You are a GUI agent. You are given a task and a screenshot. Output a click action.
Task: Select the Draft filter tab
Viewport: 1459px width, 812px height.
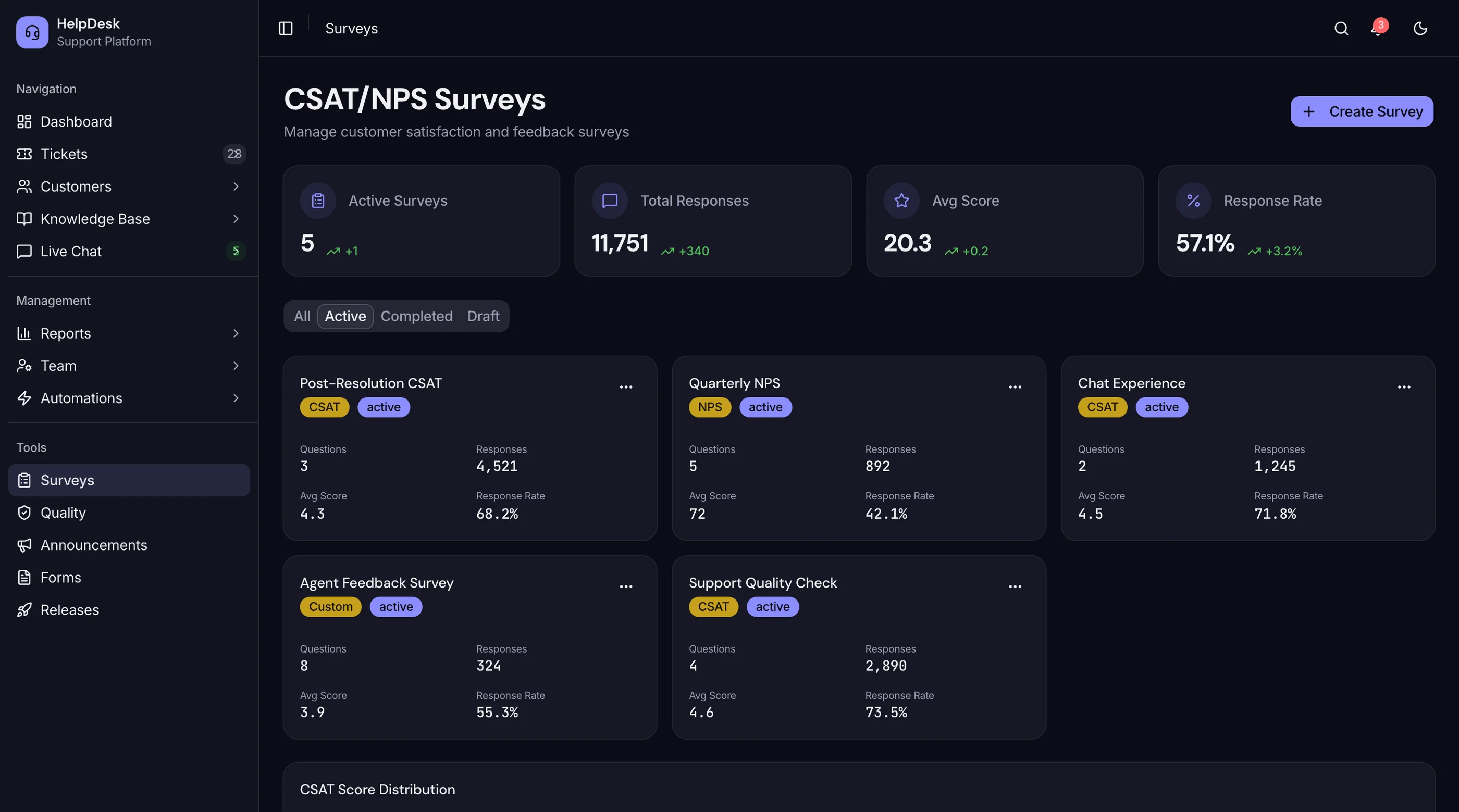[483, 316]
